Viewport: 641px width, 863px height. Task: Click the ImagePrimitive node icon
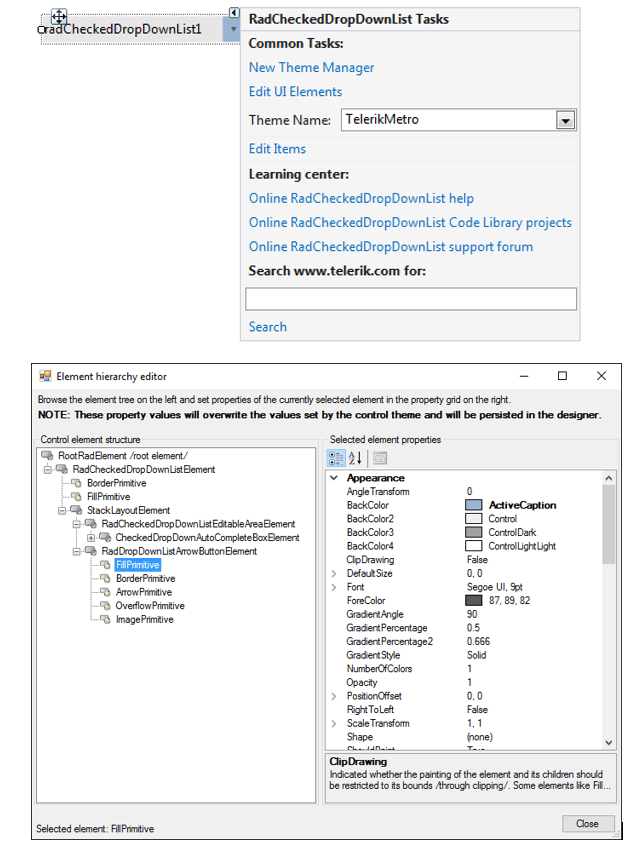click(105, 620)
